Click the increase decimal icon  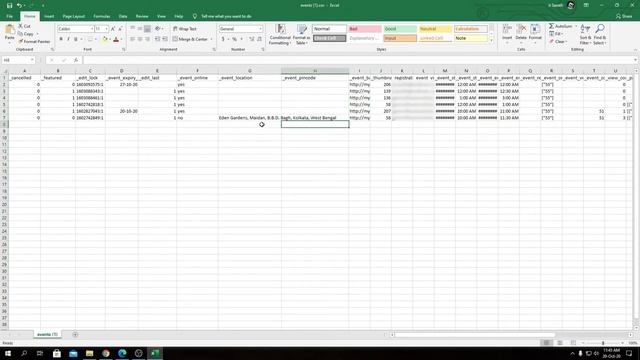[x=251, y=39]
